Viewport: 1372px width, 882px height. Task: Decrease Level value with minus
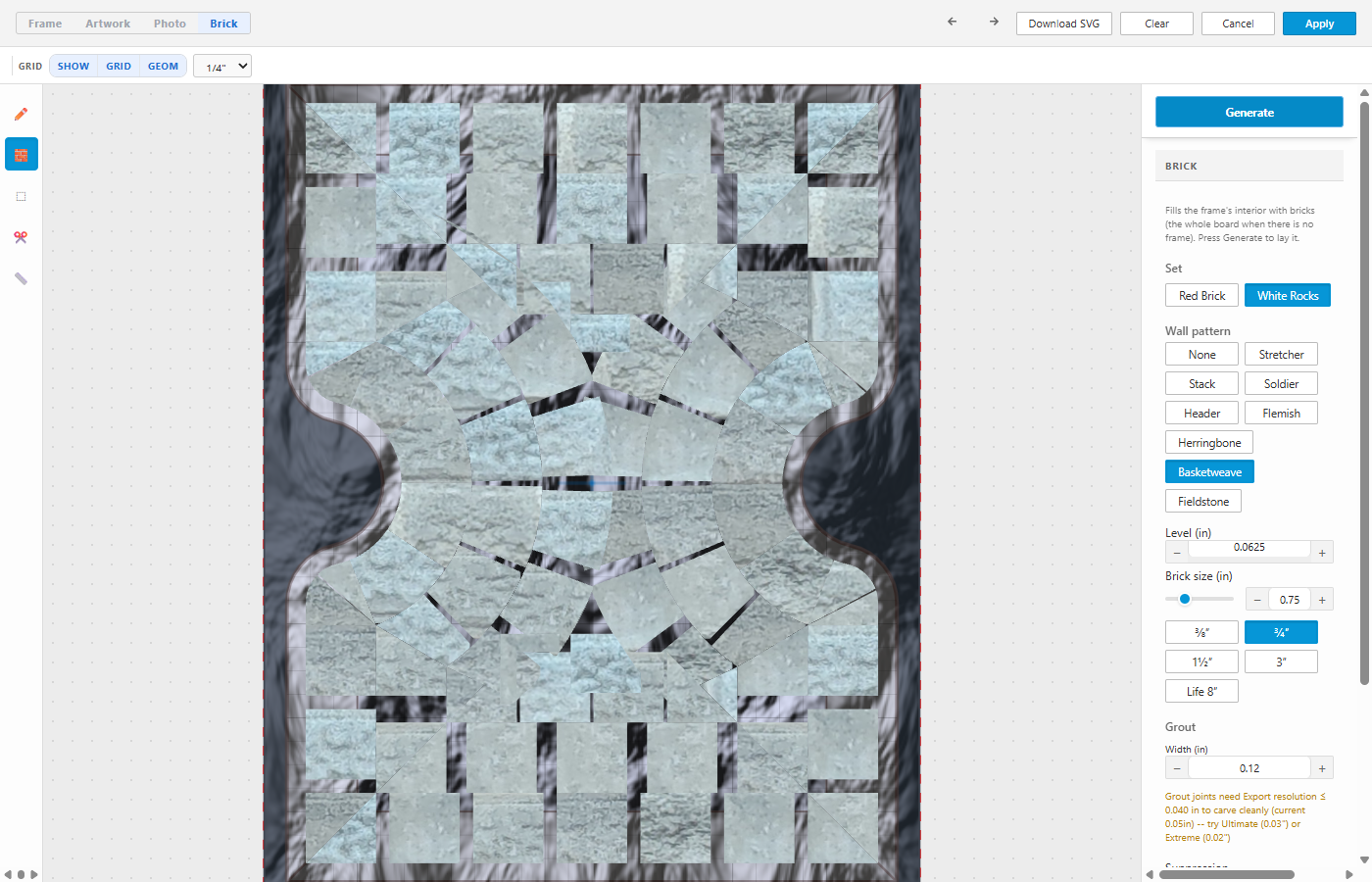click(x=1177, y=553)
